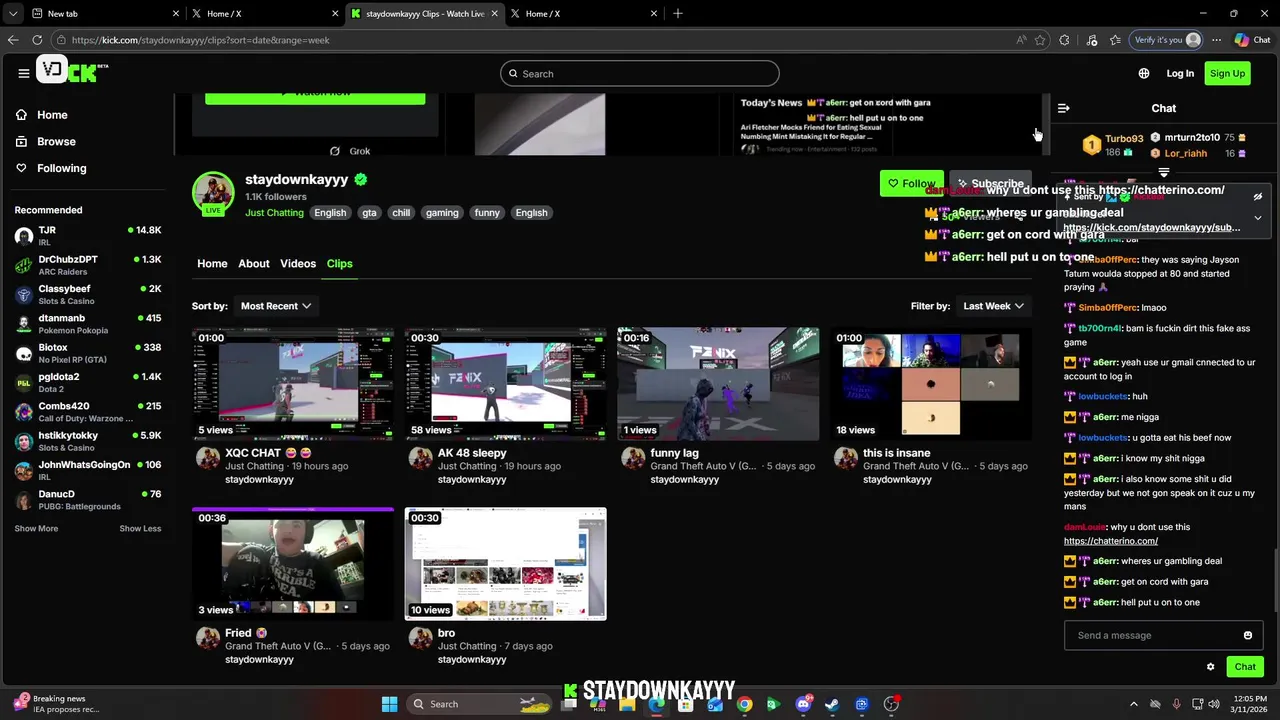1280x720 pixels.
Task: Expand the Sort by Most Recent dropdown
Action: pos(276,306)
